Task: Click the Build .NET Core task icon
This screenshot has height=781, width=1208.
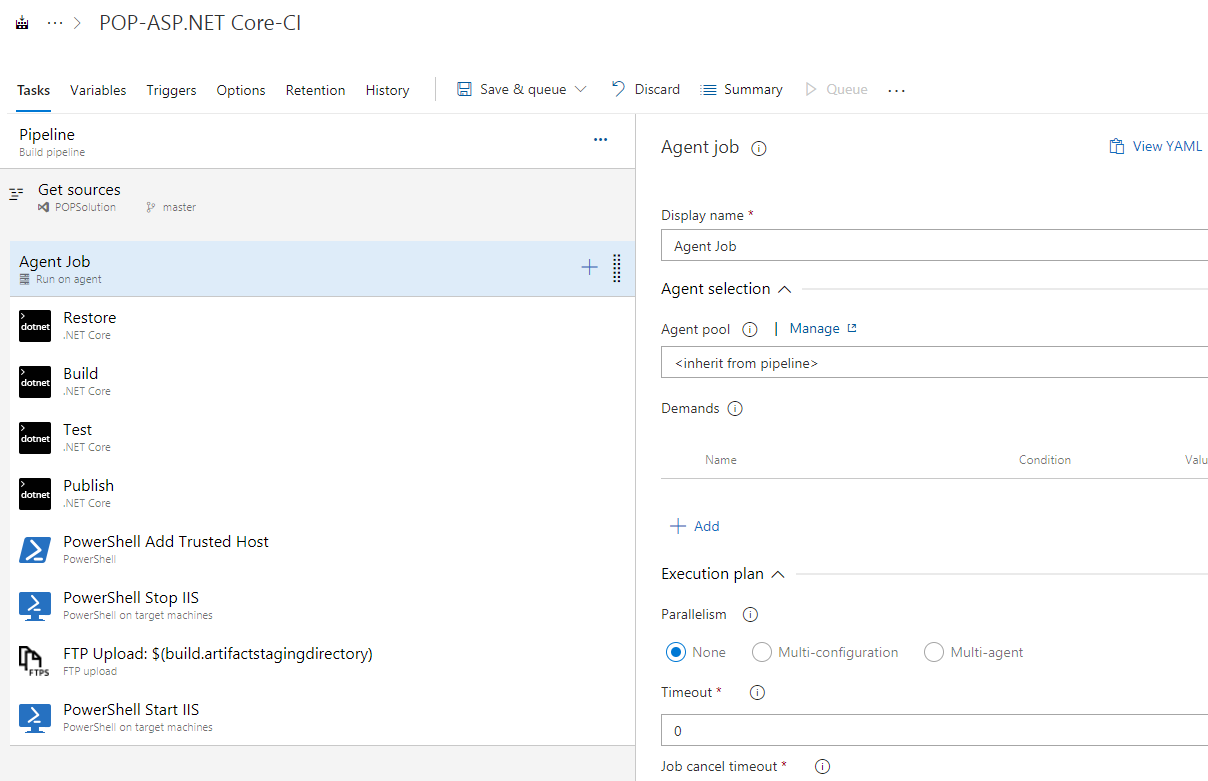Action: tap(34, 381)
